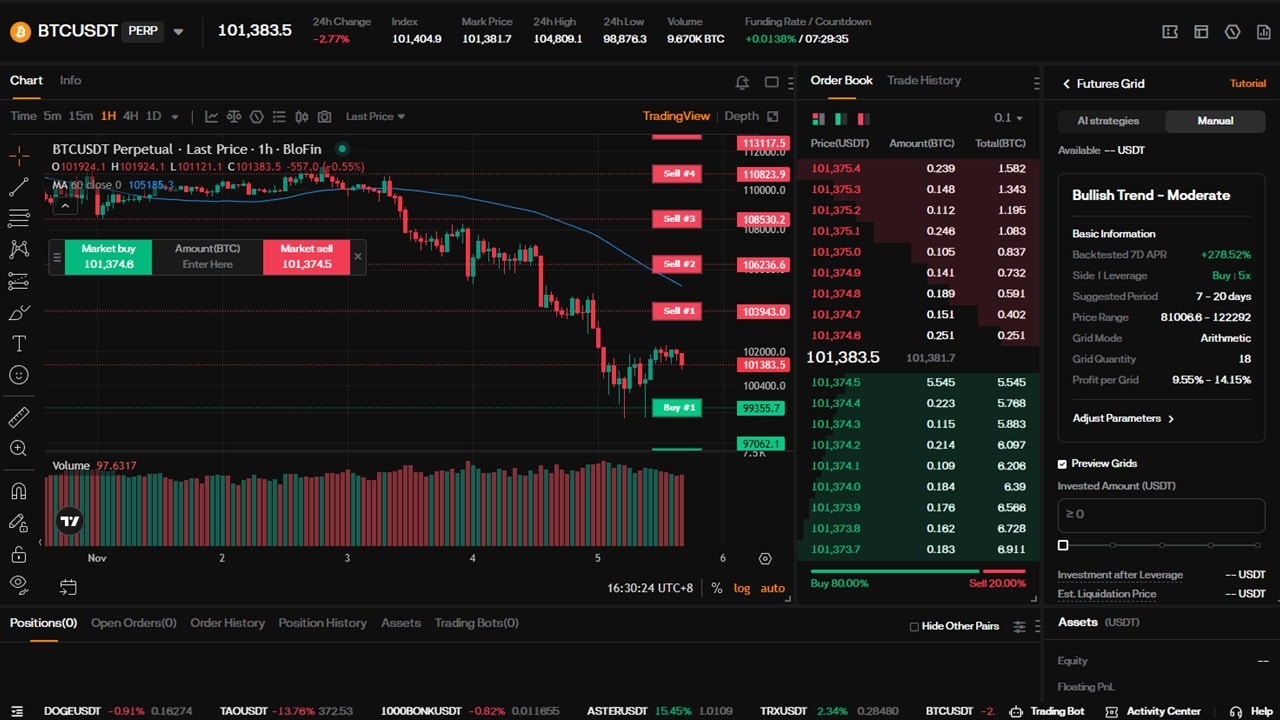
Task: Go back from Futures Grid panel
Action: click(x=1066, y=84)
